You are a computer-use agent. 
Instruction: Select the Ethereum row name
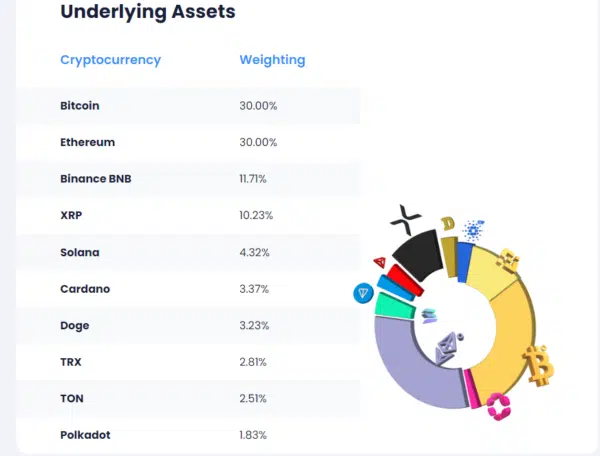[88, 142]
